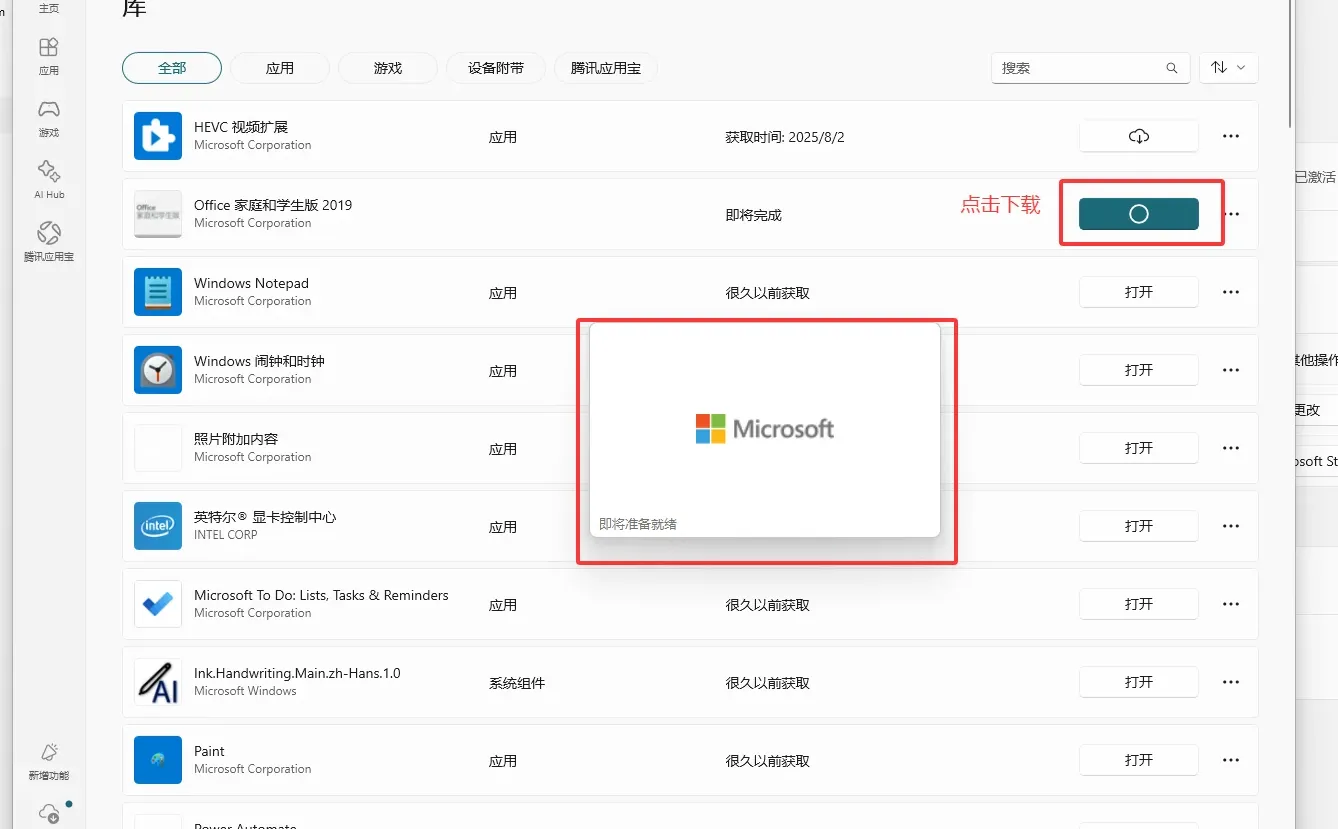The width and height of the screenshot is (1338, 829).
Task: Open Windows Notepad with its 打开 button
Action: [x=1139, y=291]
